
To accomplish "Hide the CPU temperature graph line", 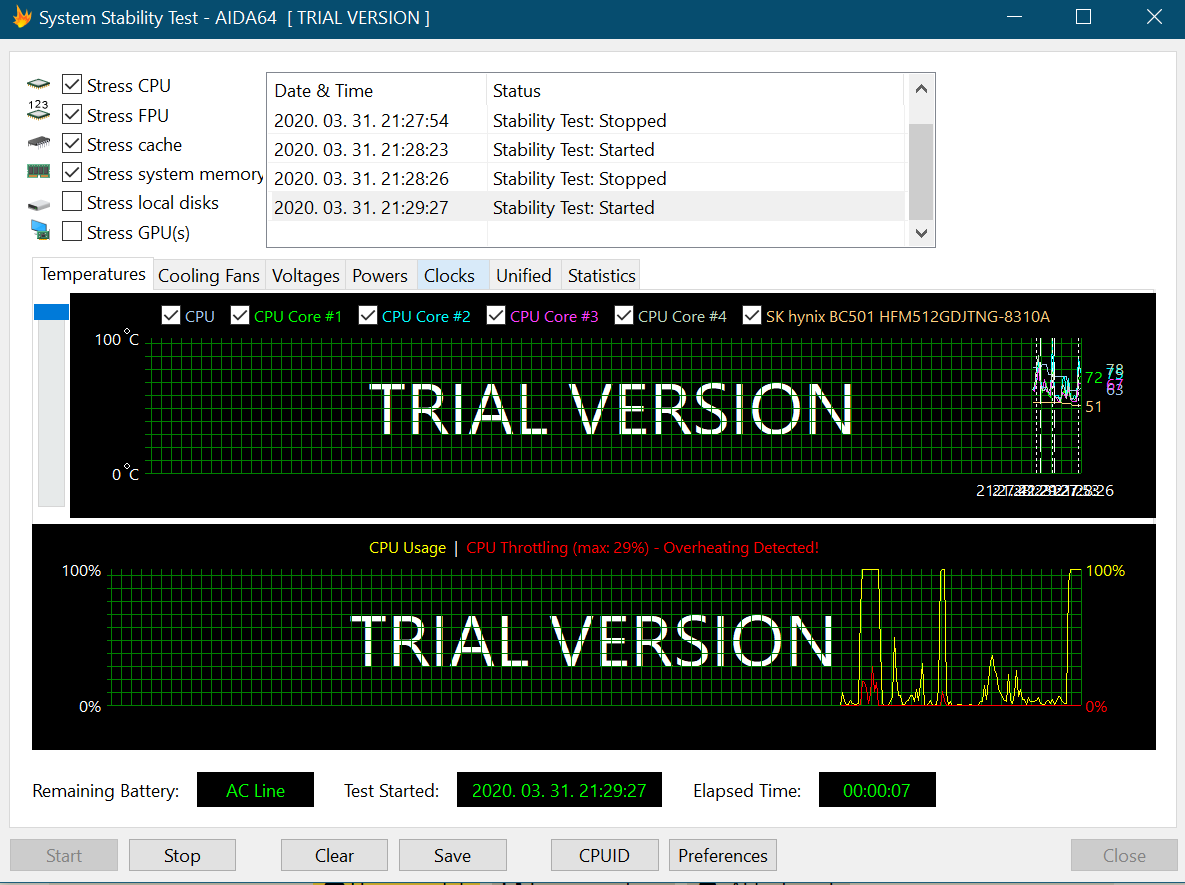I will (171, 315).
